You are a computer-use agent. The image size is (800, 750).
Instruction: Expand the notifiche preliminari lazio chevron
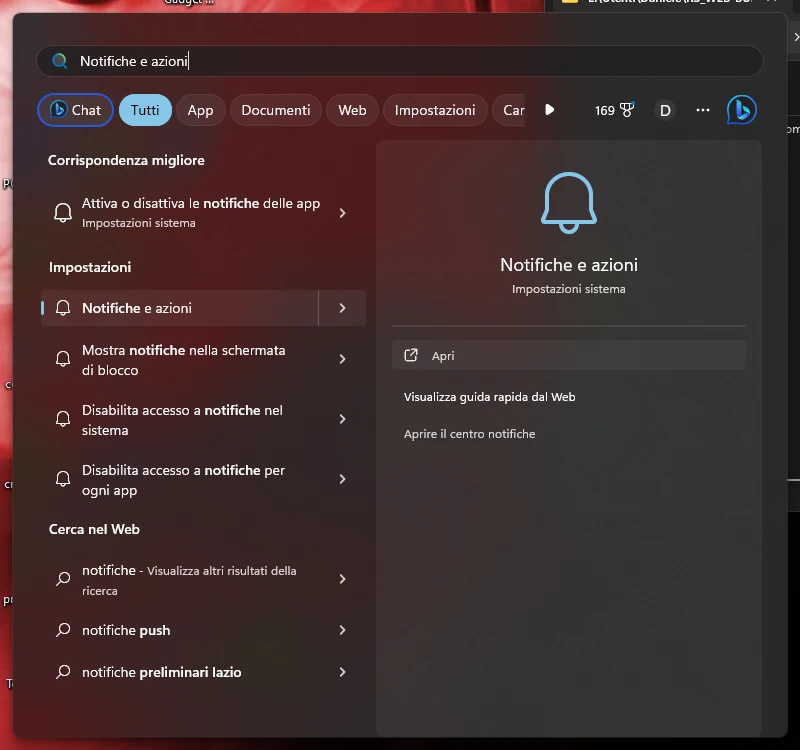[x=343, y=672]
